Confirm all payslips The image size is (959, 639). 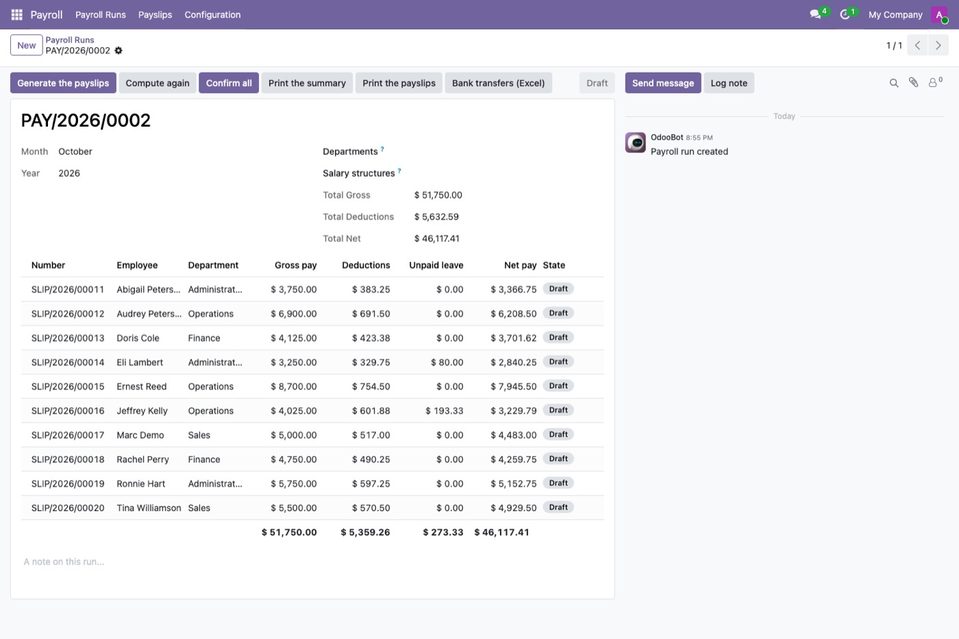pyautogui.click(x=229, y=83)
